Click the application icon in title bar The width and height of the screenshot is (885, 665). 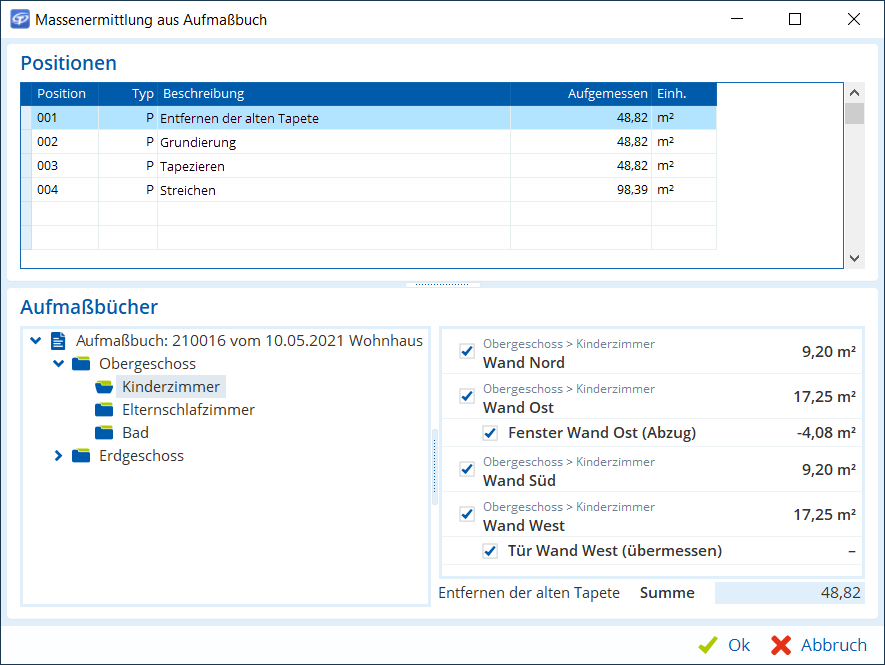19,19
